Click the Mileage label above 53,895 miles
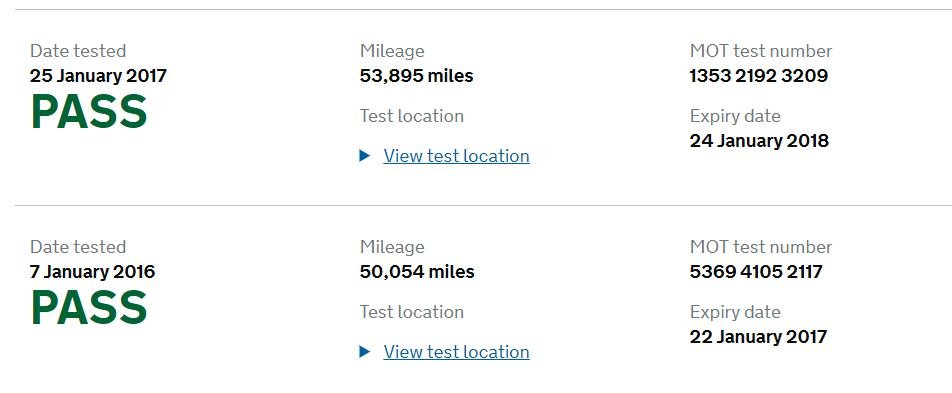Screen dimensions: 952x393 [392, 52]
